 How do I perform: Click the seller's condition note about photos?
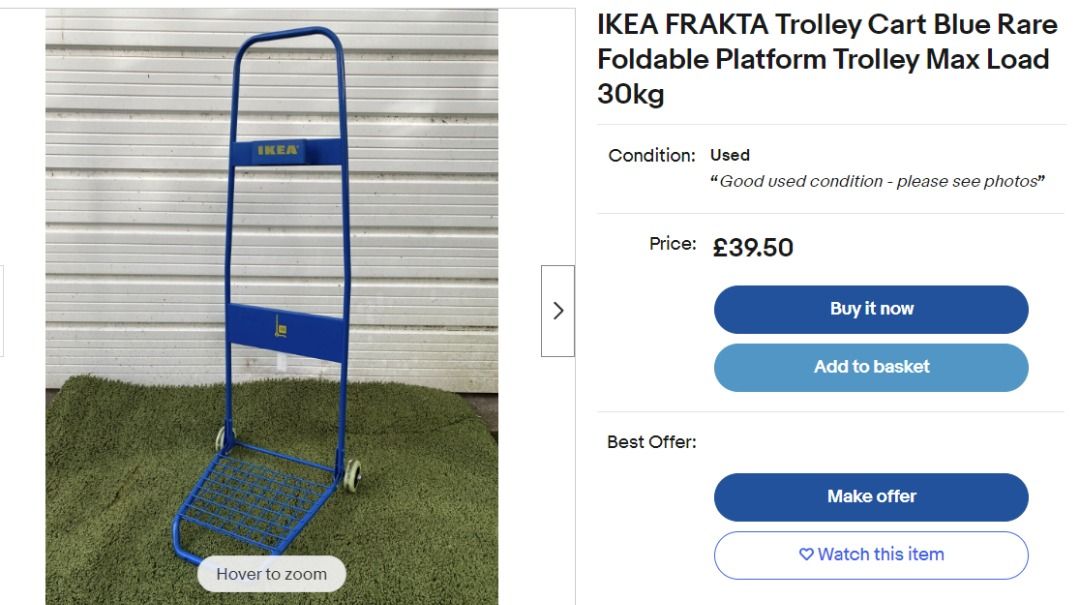pos(880,181)
